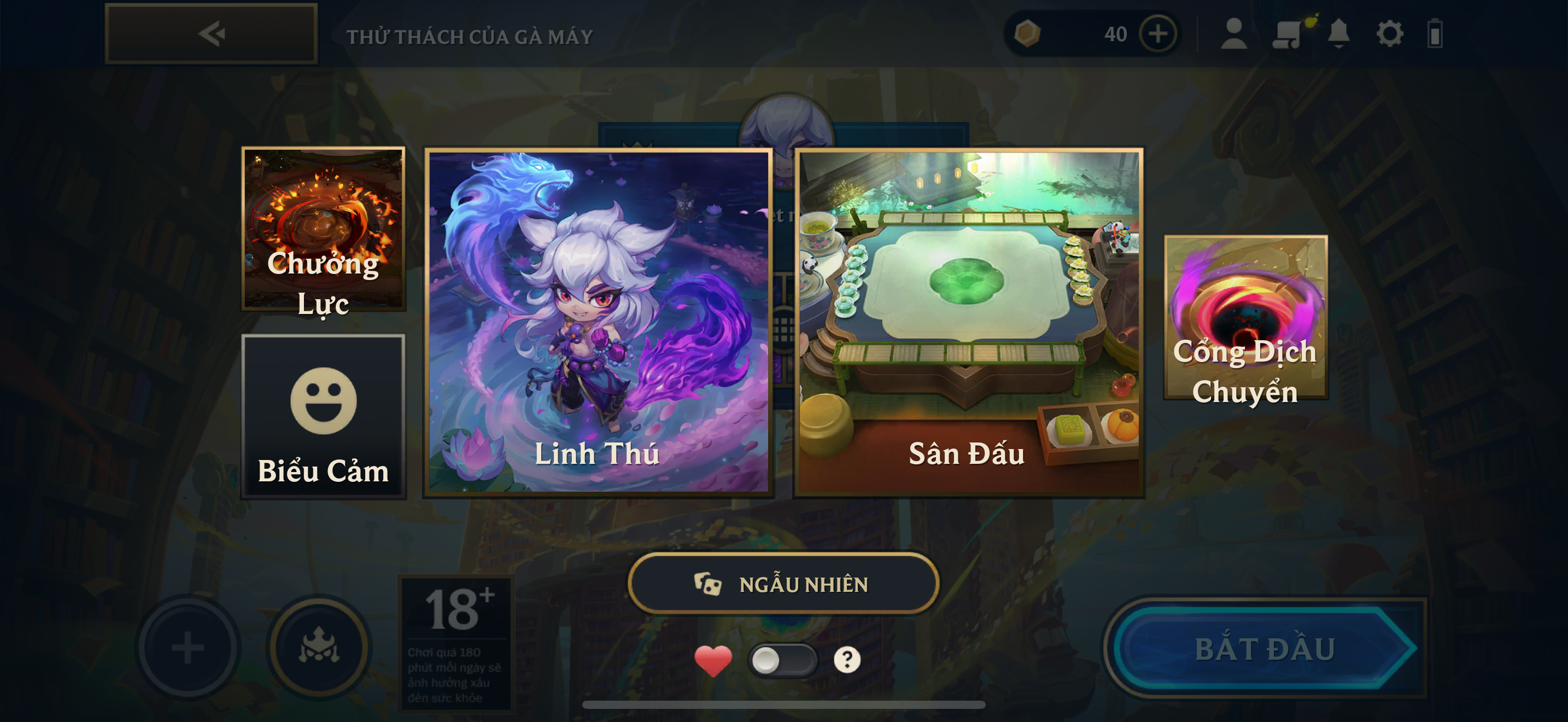The image size is (1568, 722).
Task: Click the red heart favorite icon
Action: [713, 661]
